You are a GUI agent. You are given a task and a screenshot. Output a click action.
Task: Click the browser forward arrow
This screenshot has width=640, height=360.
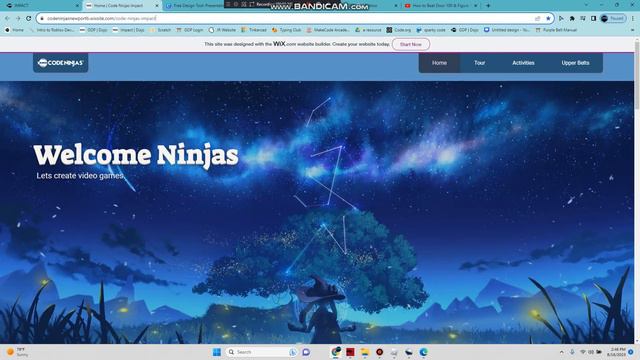18,18
